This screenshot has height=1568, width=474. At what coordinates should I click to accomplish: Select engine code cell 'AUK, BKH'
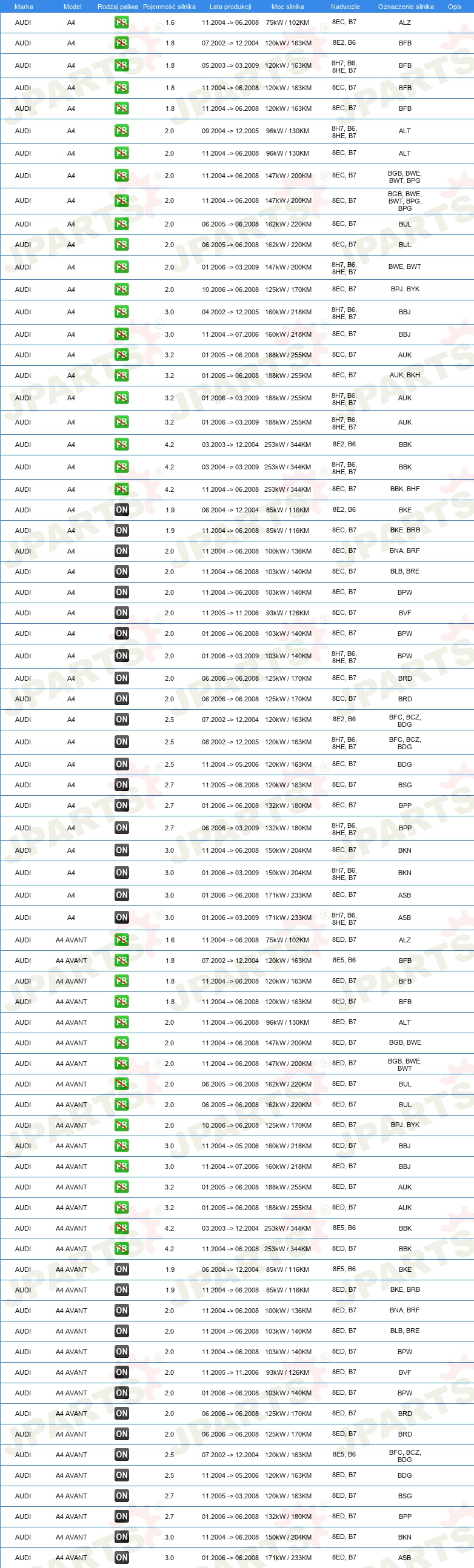404,375
